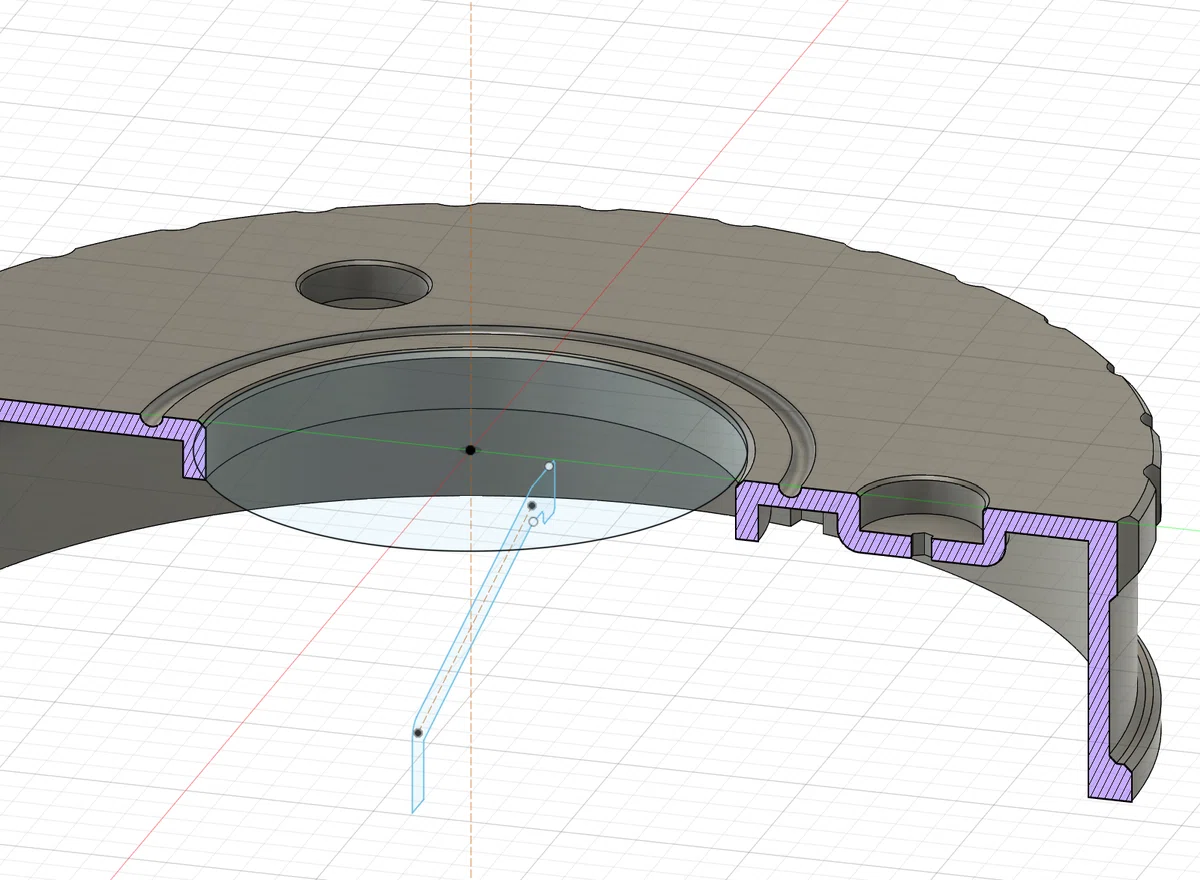Select the black sketch point at profile bottom bend

click(x=418, y=734)
